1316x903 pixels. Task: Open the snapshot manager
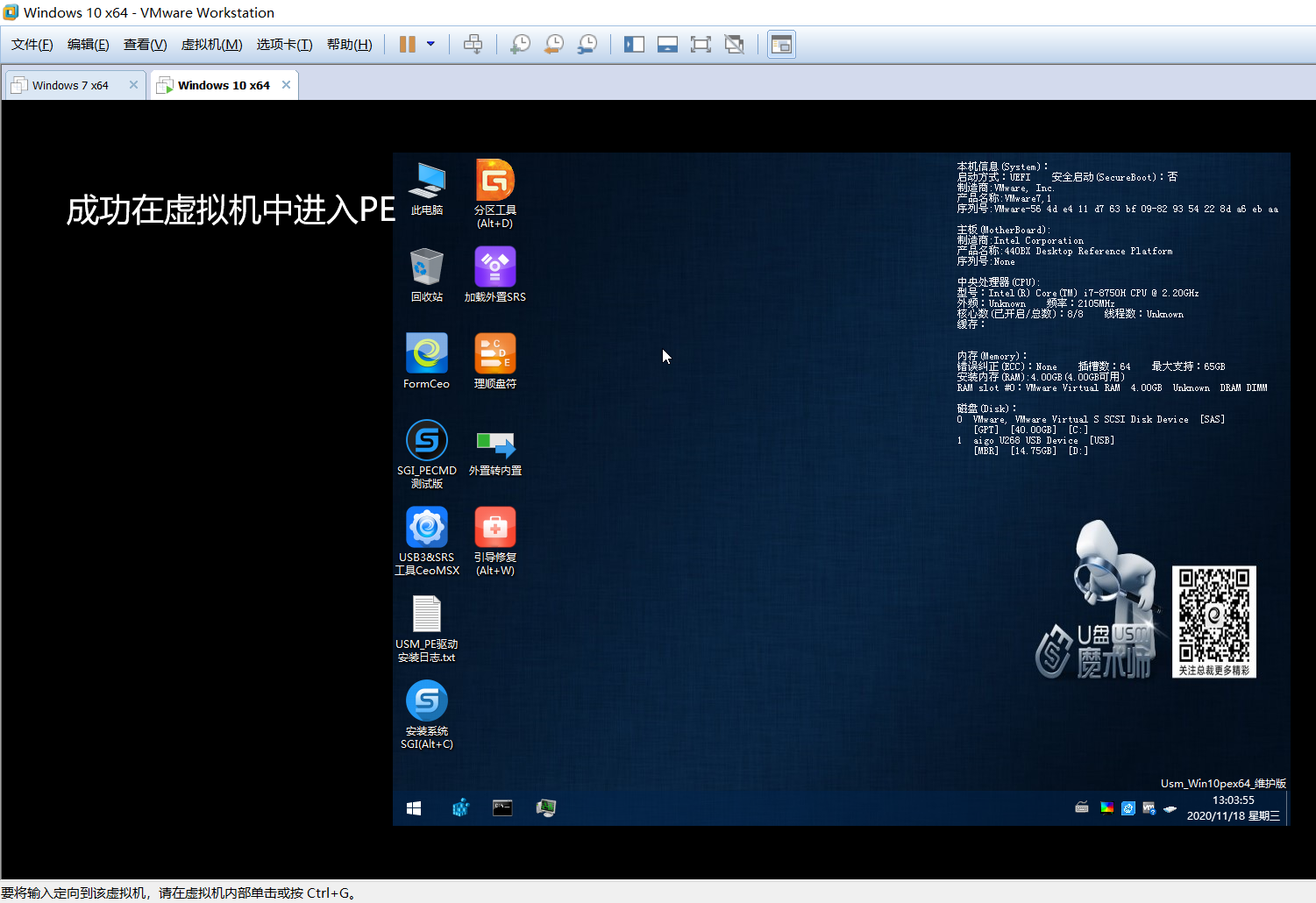click(x=587, y=45)
